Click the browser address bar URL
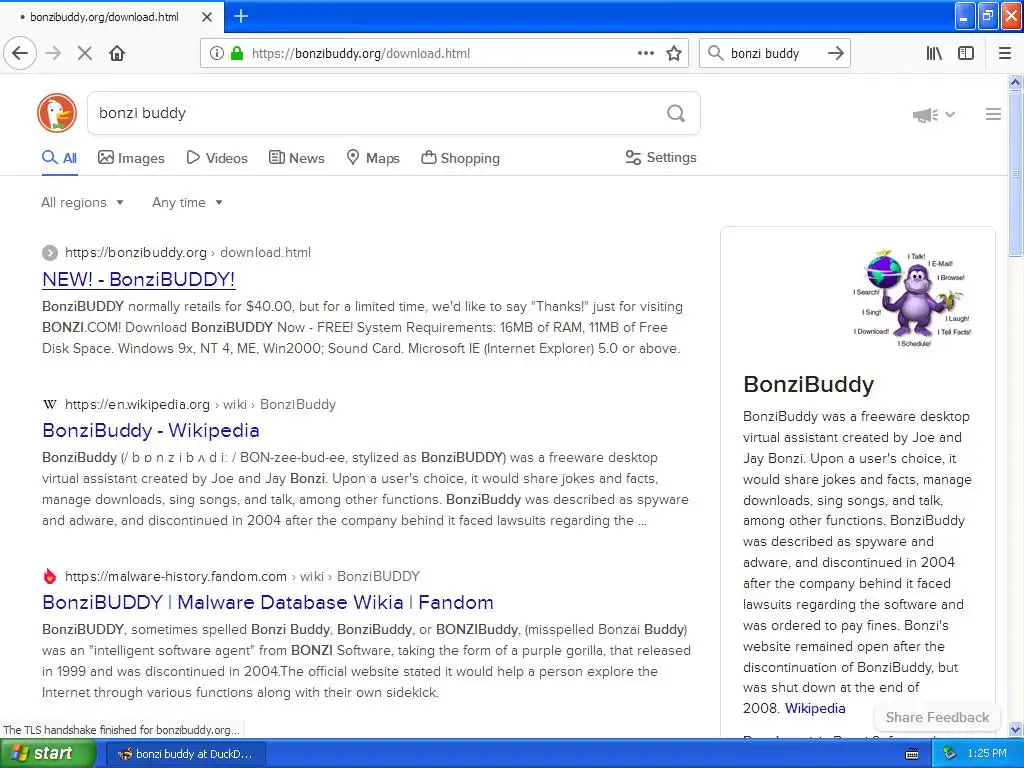This screenshot has height=768, width=1024. pos(360,54)
